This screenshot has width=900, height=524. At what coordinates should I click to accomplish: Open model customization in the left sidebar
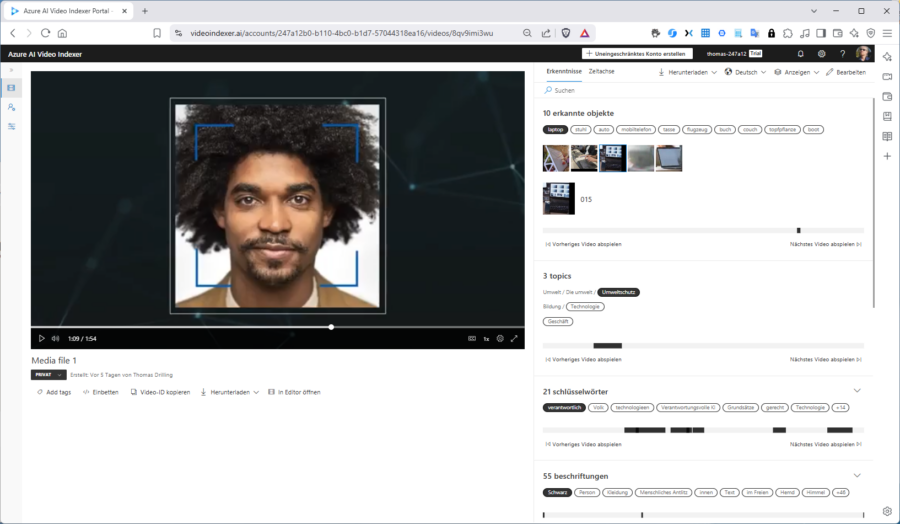coord(12,126)
